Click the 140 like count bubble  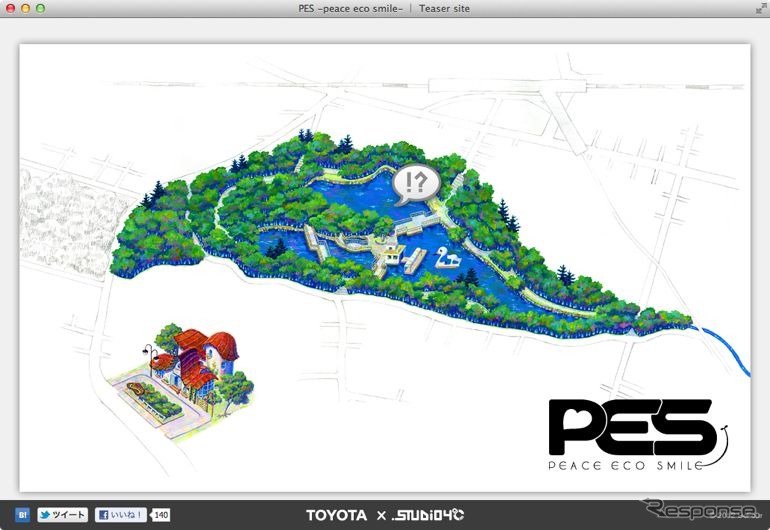(161, 515)
